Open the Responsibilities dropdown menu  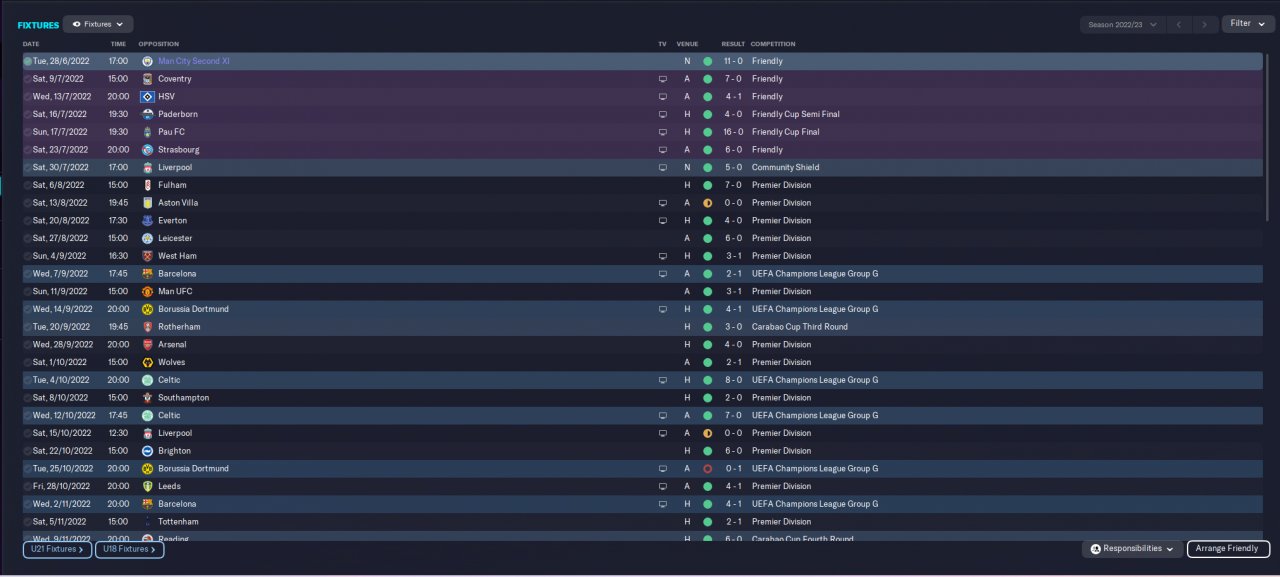(x=1131, y=549)
